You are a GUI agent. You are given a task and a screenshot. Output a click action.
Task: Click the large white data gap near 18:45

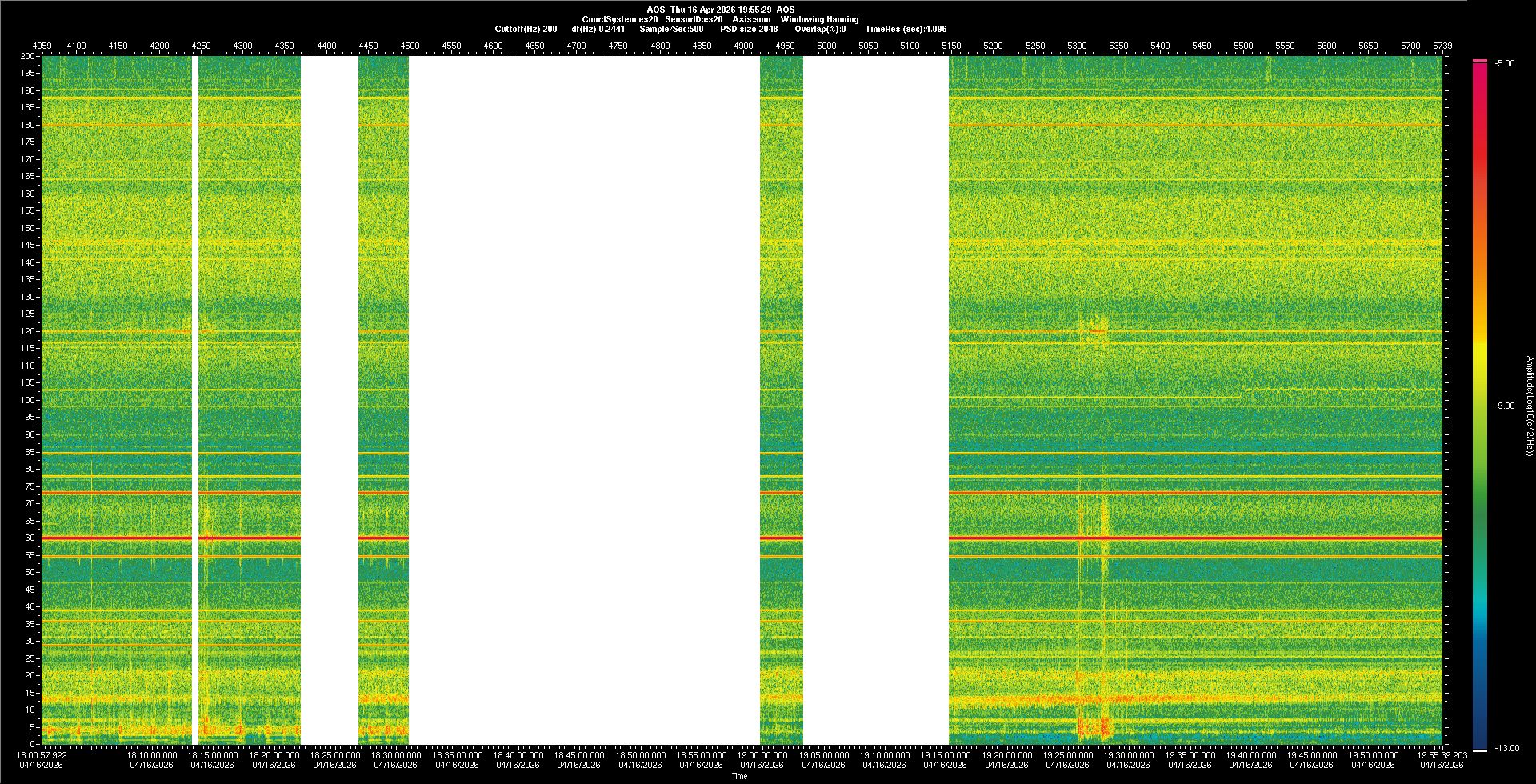[584, 400]
